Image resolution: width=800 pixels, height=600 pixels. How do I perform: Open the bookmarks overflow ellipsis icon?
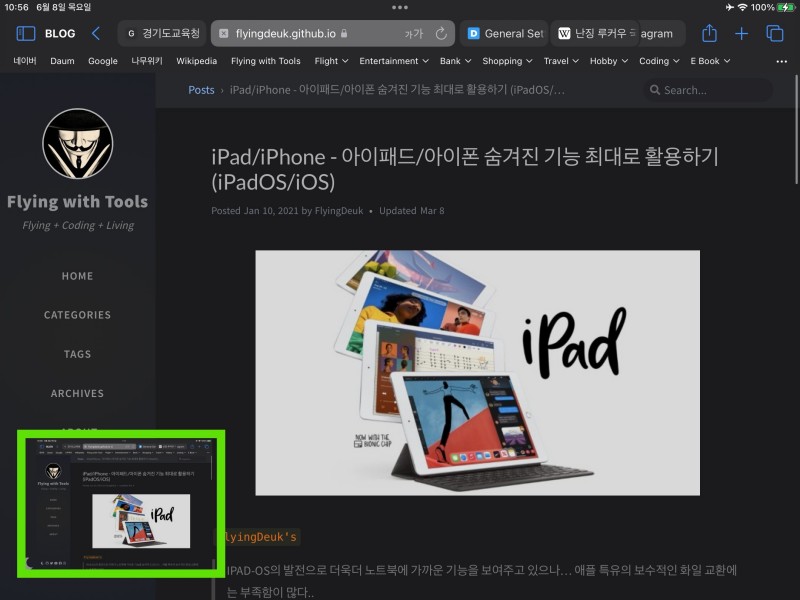click(x=781, y=61)
